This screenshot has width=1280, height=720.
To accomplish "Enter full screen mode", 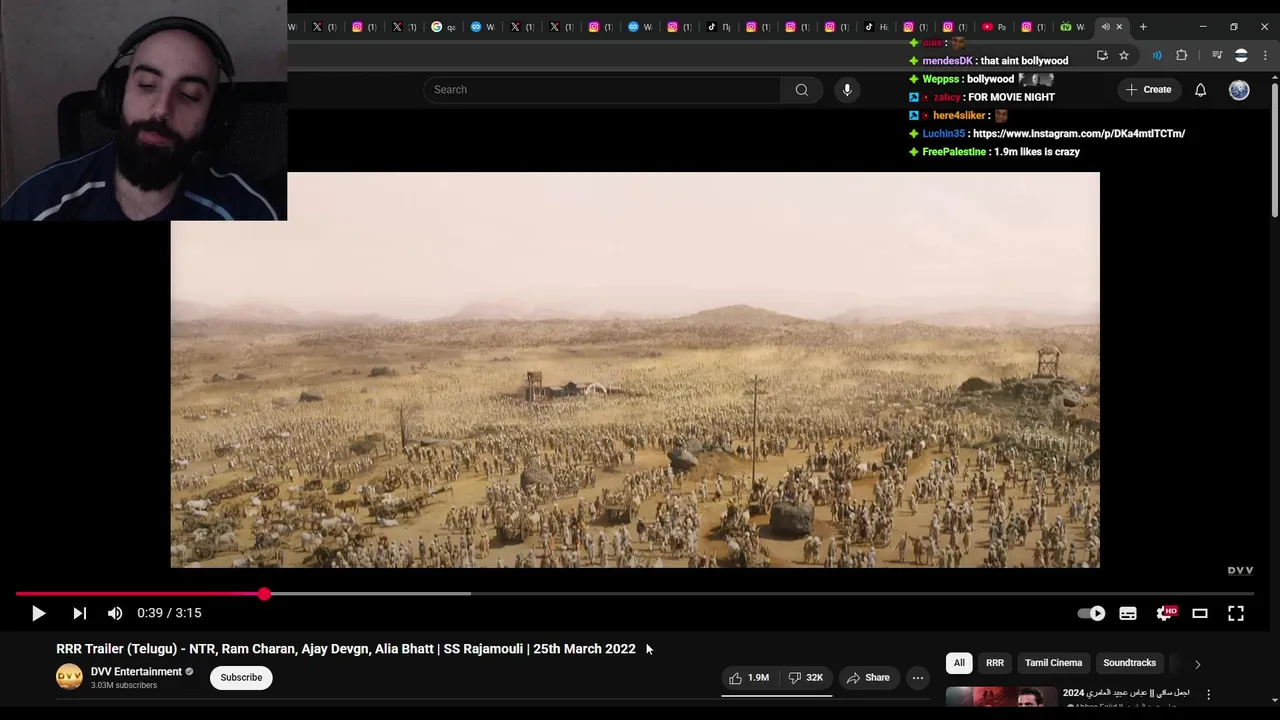I will 1236,613.
